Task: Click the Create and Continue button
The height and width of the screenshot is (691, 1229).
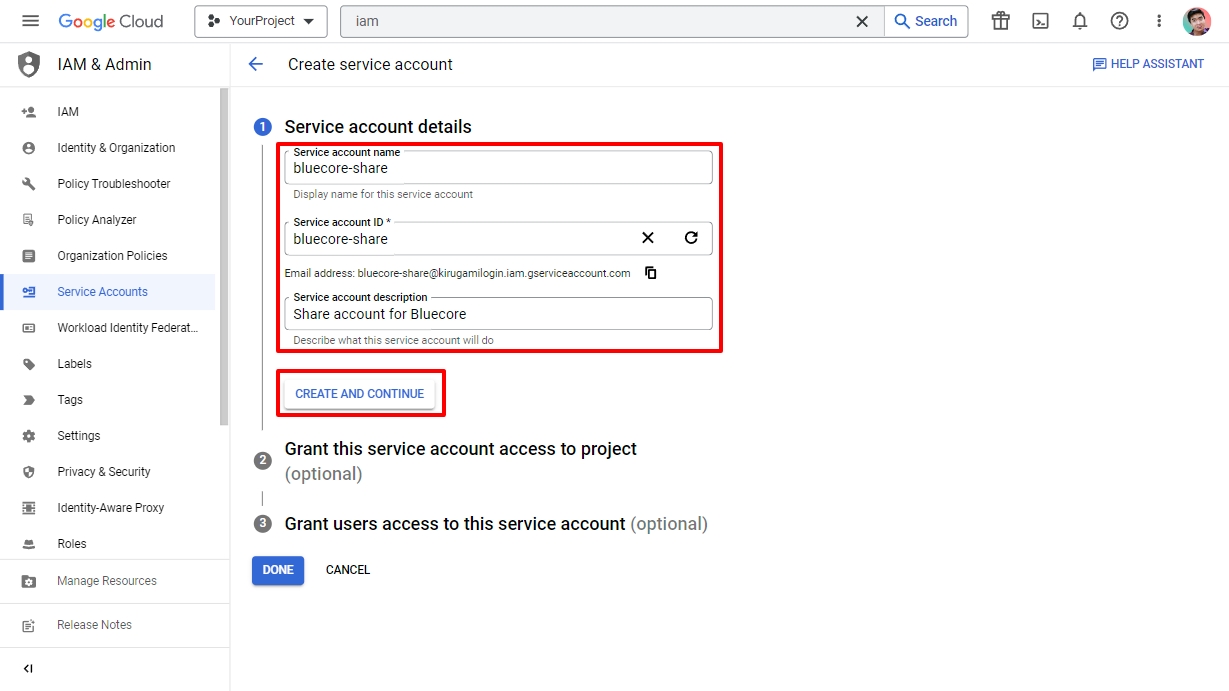Action: 360,394
